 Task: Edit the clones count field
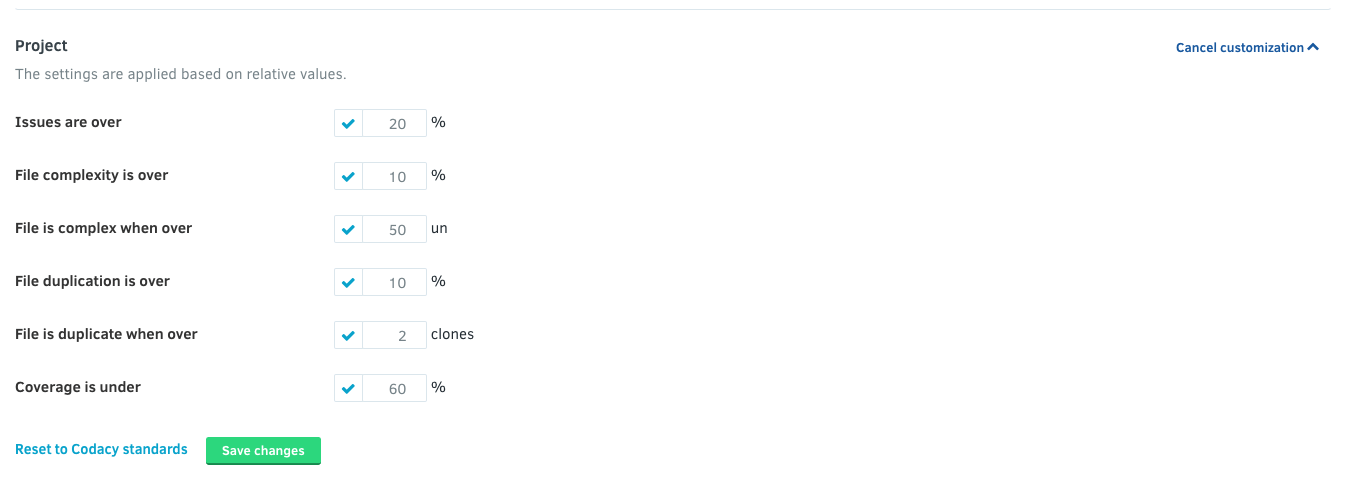394,336
